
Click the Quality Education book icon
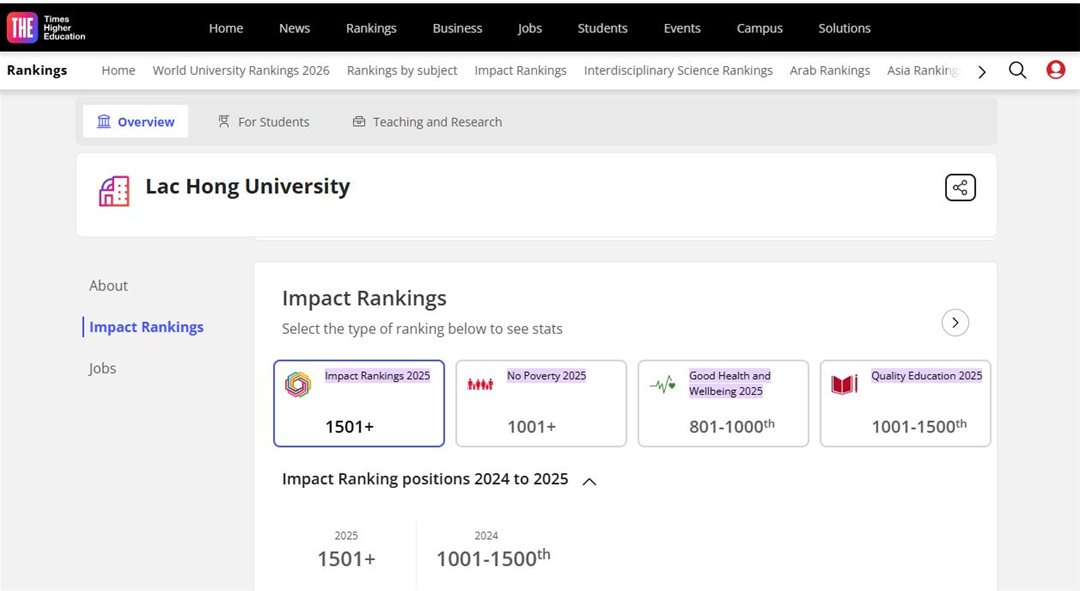tap(844, 384)
